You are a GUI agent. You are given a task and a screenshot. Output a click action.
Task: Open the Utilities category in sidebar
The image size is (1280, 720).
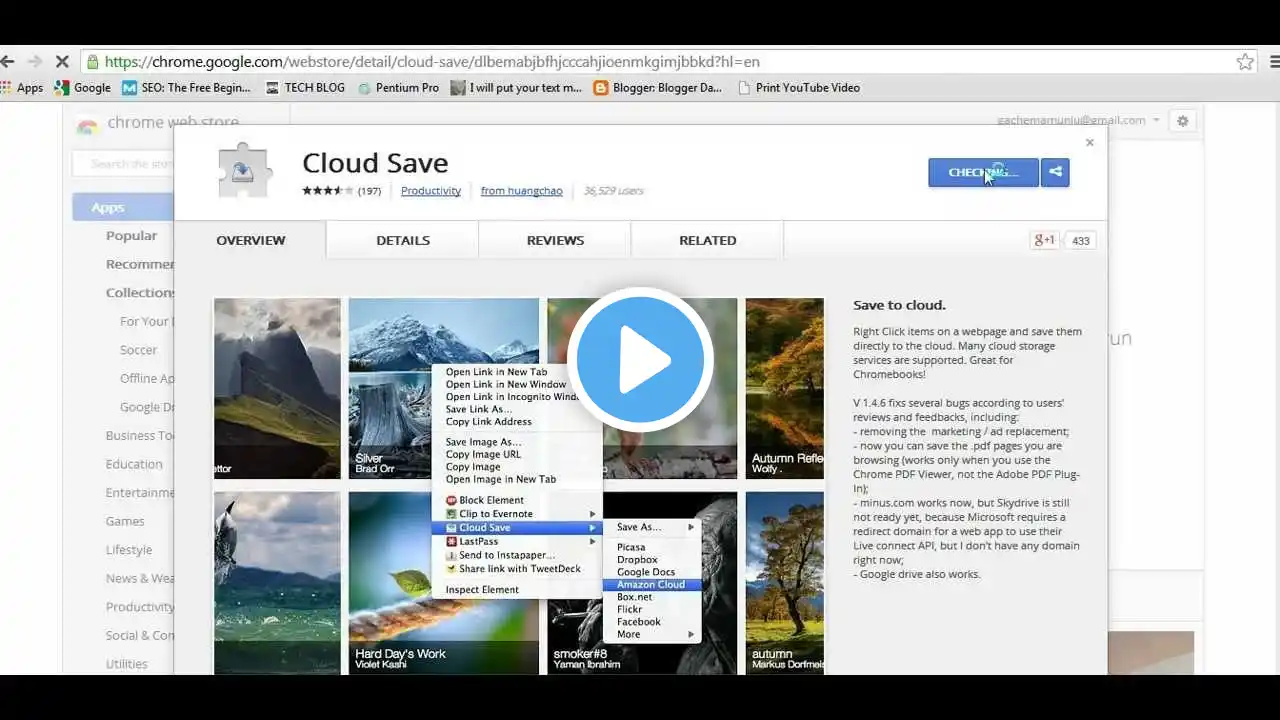pos(127,664)
